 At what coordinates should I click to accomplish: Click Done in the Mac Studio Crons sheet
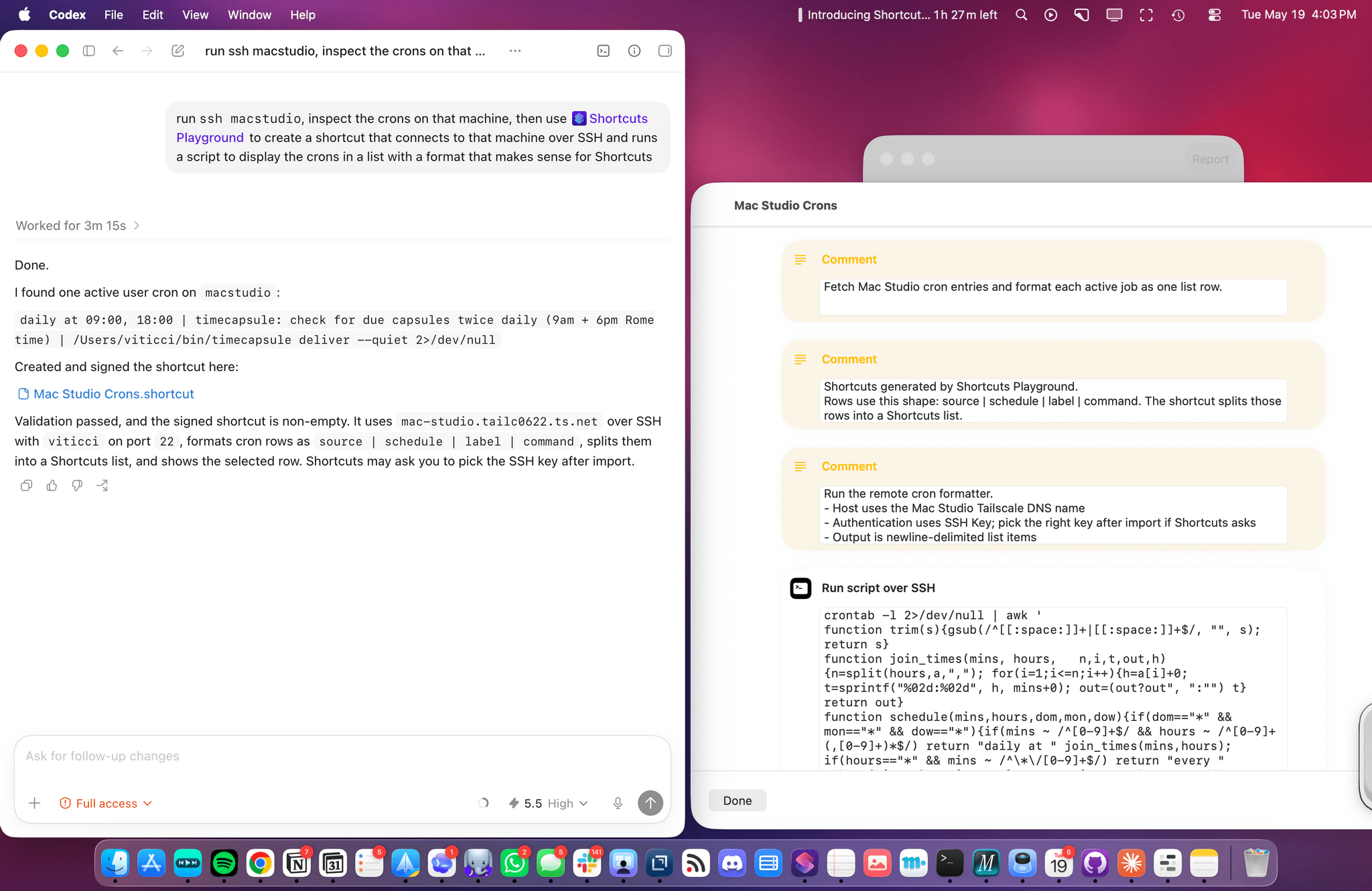click(737, 801)
